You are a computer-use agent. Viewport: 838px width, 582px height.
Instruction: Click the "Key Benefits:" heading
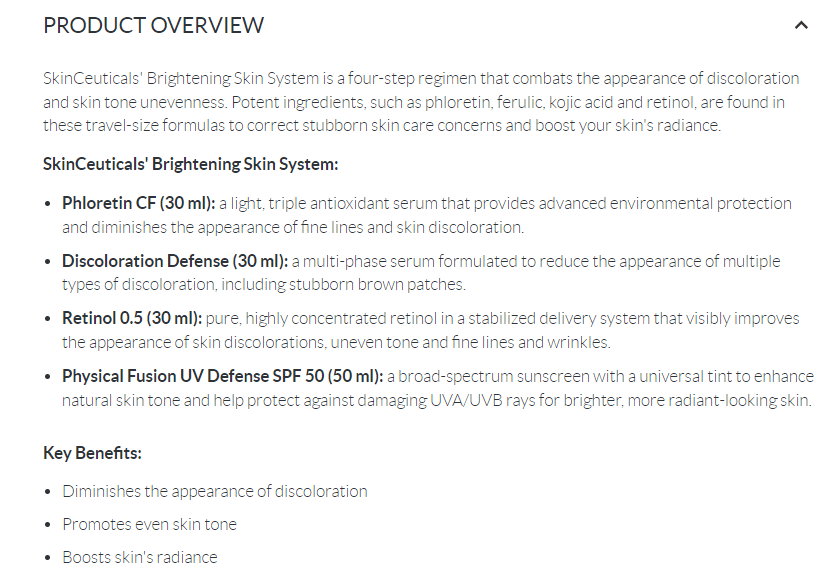(92, 453)
